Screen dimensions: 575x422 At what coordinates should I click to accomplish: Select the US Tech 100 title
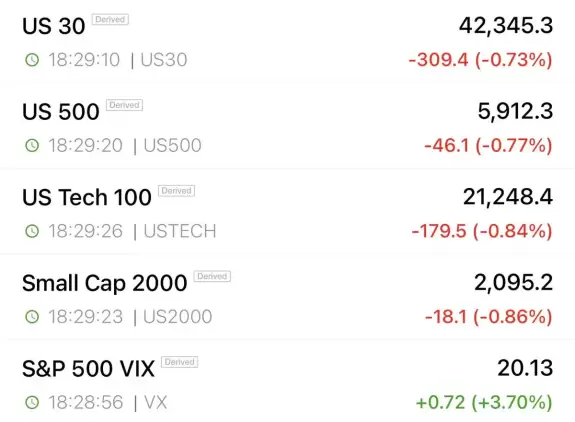[87, 197]
